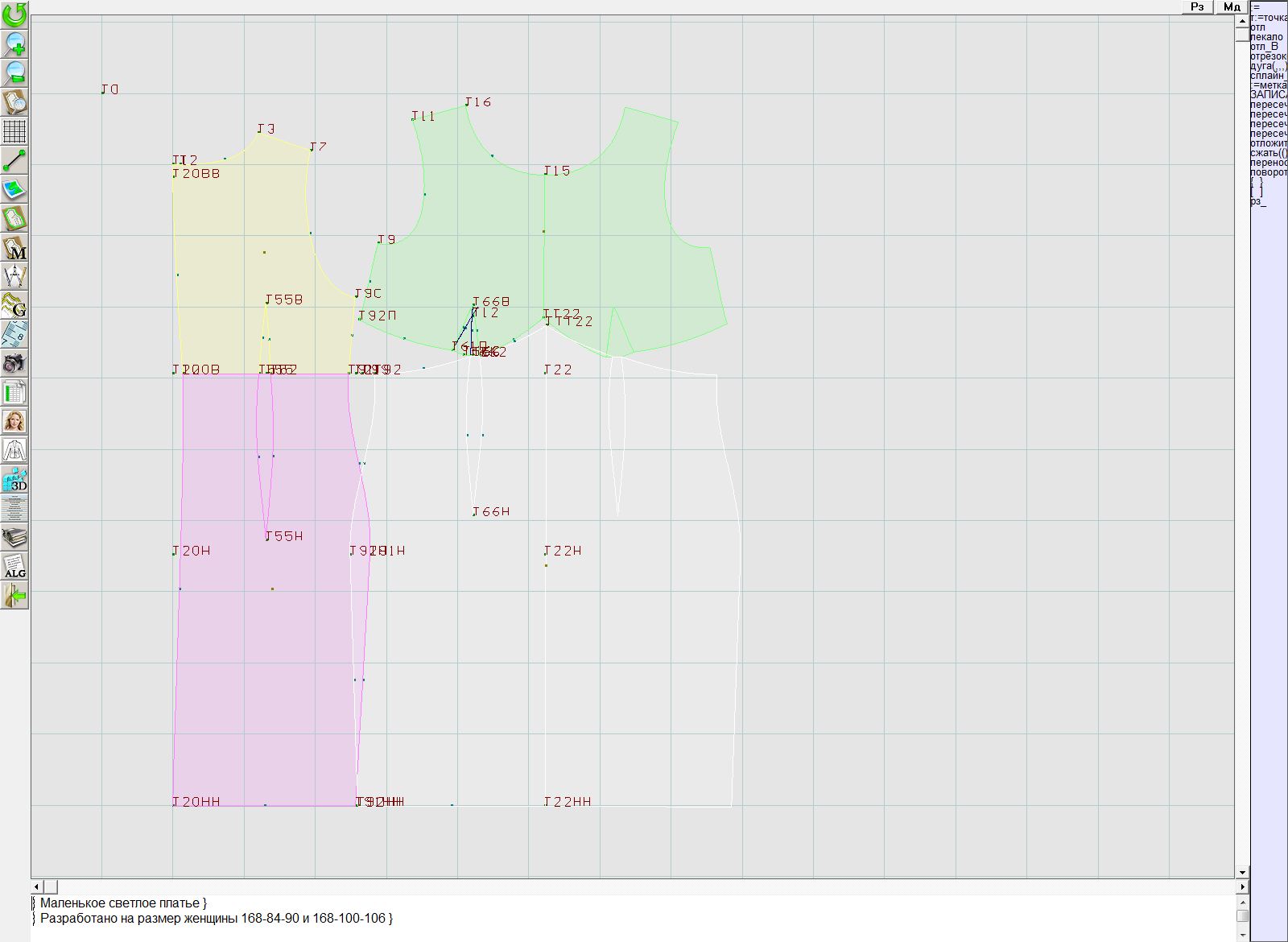This screenshot has width=1288, height=942.
Task: Click the canvas vertical scrollbar down arrow
Action: point(1242,872)
